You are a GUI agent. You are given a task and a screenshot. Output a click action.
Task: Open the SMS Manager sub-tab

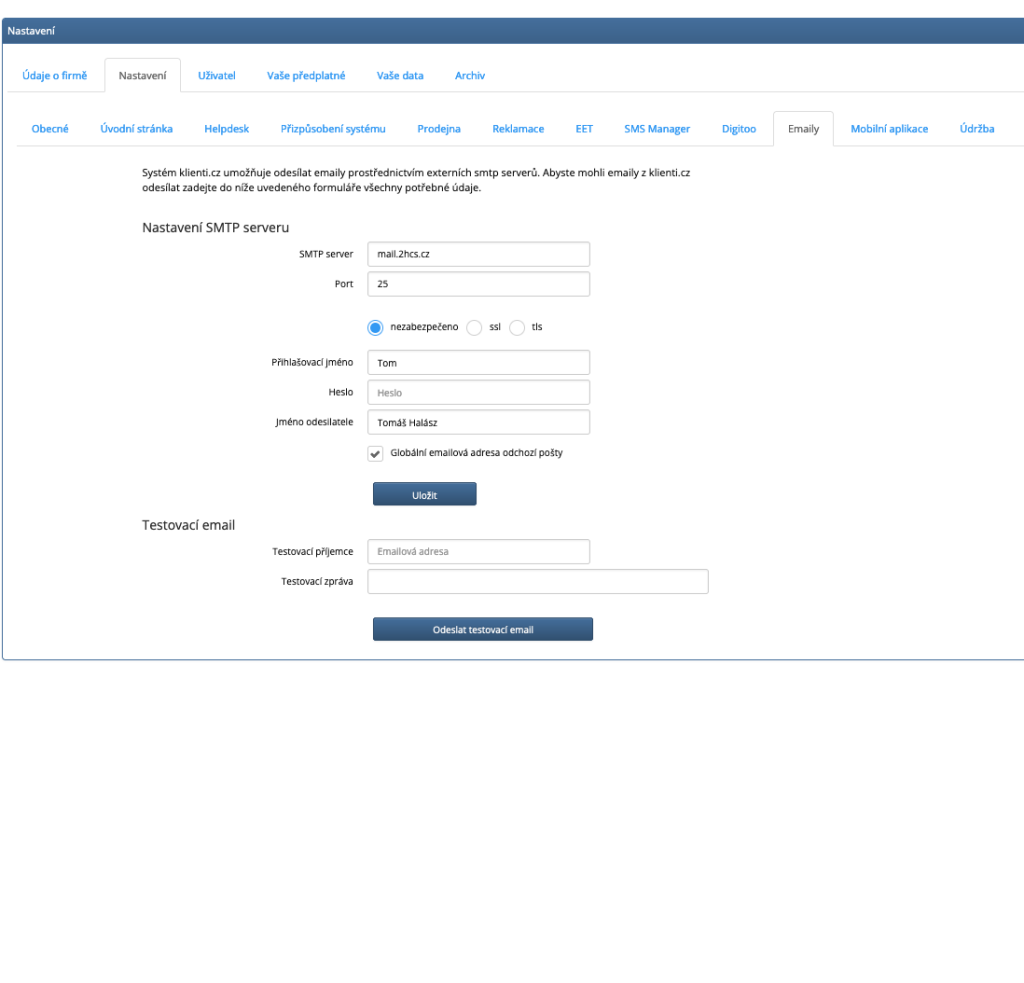point(657,129)
